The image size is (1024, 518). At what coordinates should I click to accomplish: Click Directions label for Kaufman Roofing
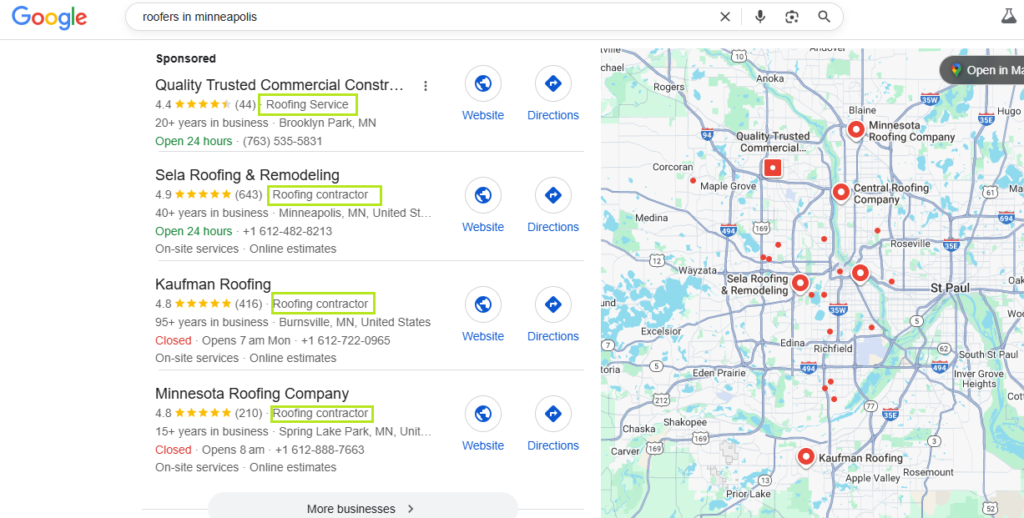pyautogui.click(x=553, y=336)
